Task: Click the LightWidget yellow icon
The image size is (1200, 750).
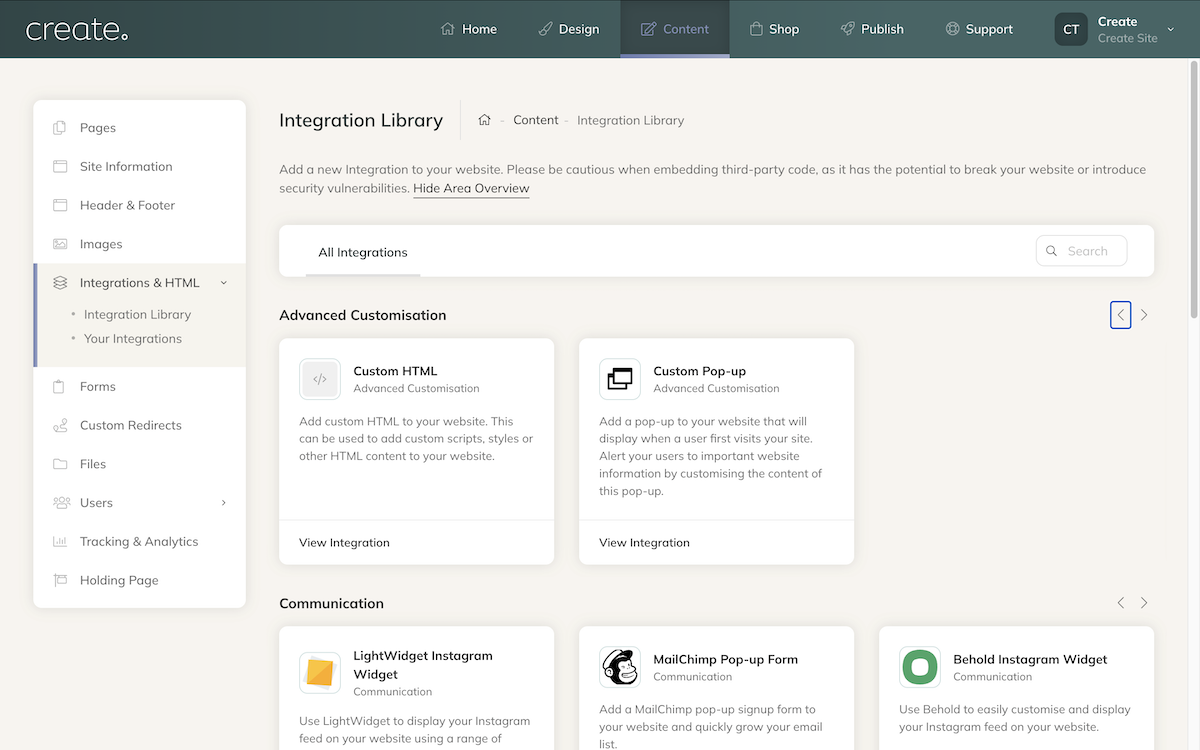Action: pyautogui.click(x=320, y=673)
